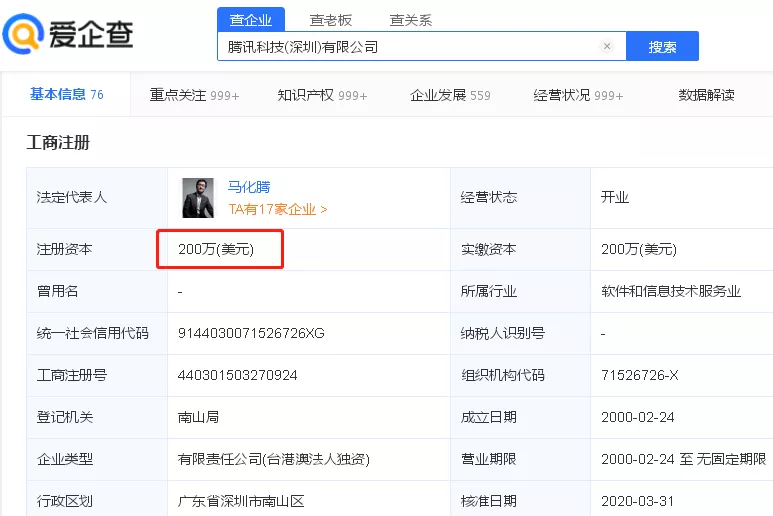Open the 知识产权 999+ tab
This screenshot has width=773, height=516.
[x=322, y=95]
